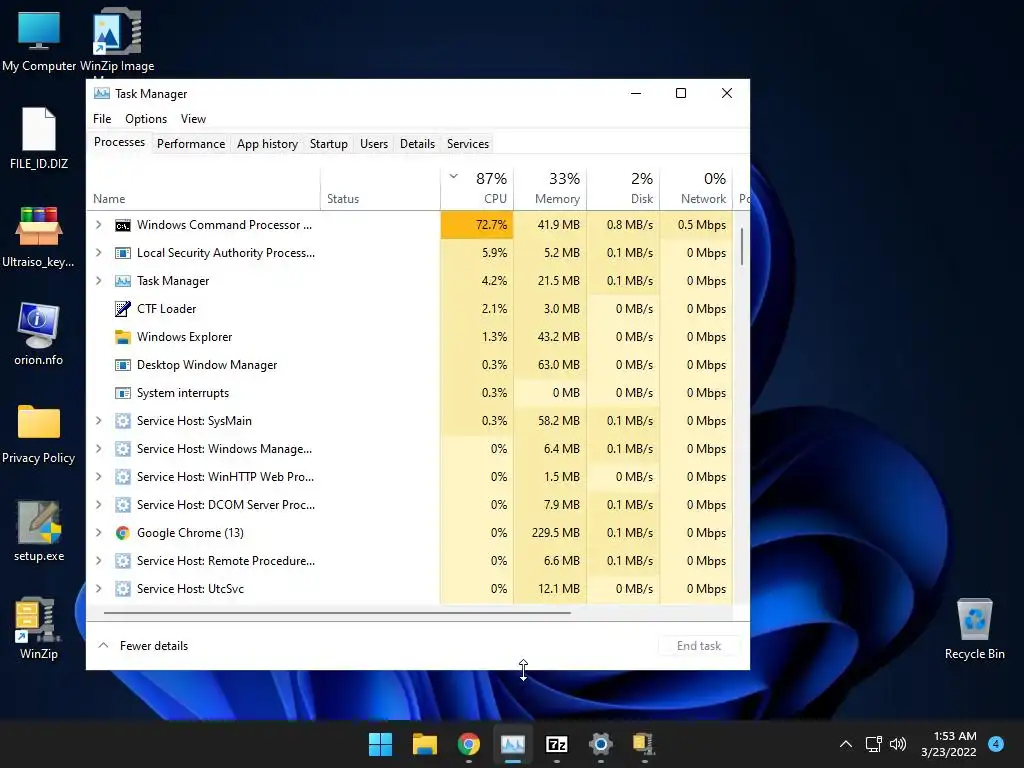The width and height of the screenshot is (1024, 768).
Task: Select the Recycle Bin on desktop
Action: pos(974,628)
